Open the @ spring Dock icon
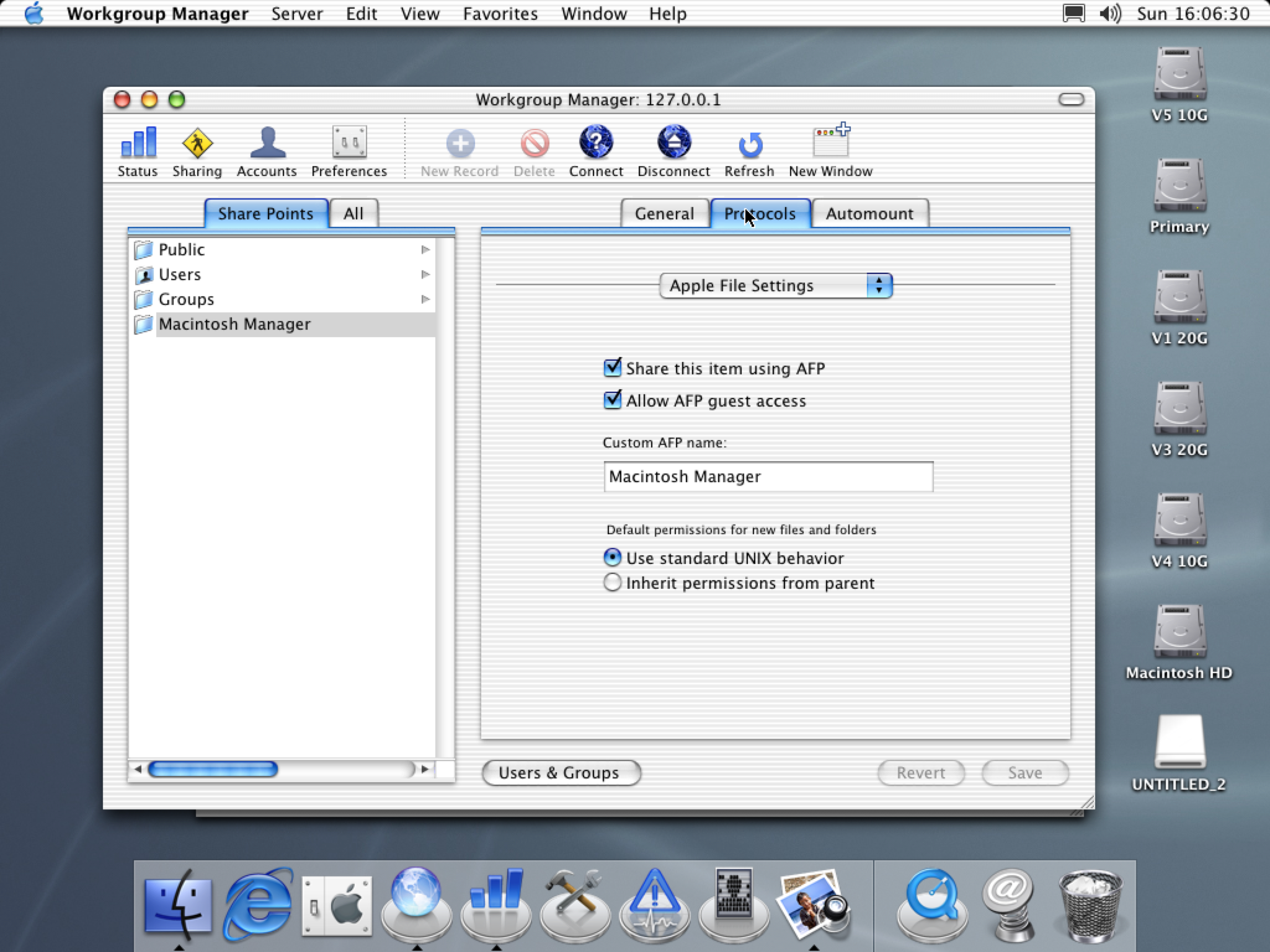The height and width of the screenshot is (952, 1270). (1010, 904)
